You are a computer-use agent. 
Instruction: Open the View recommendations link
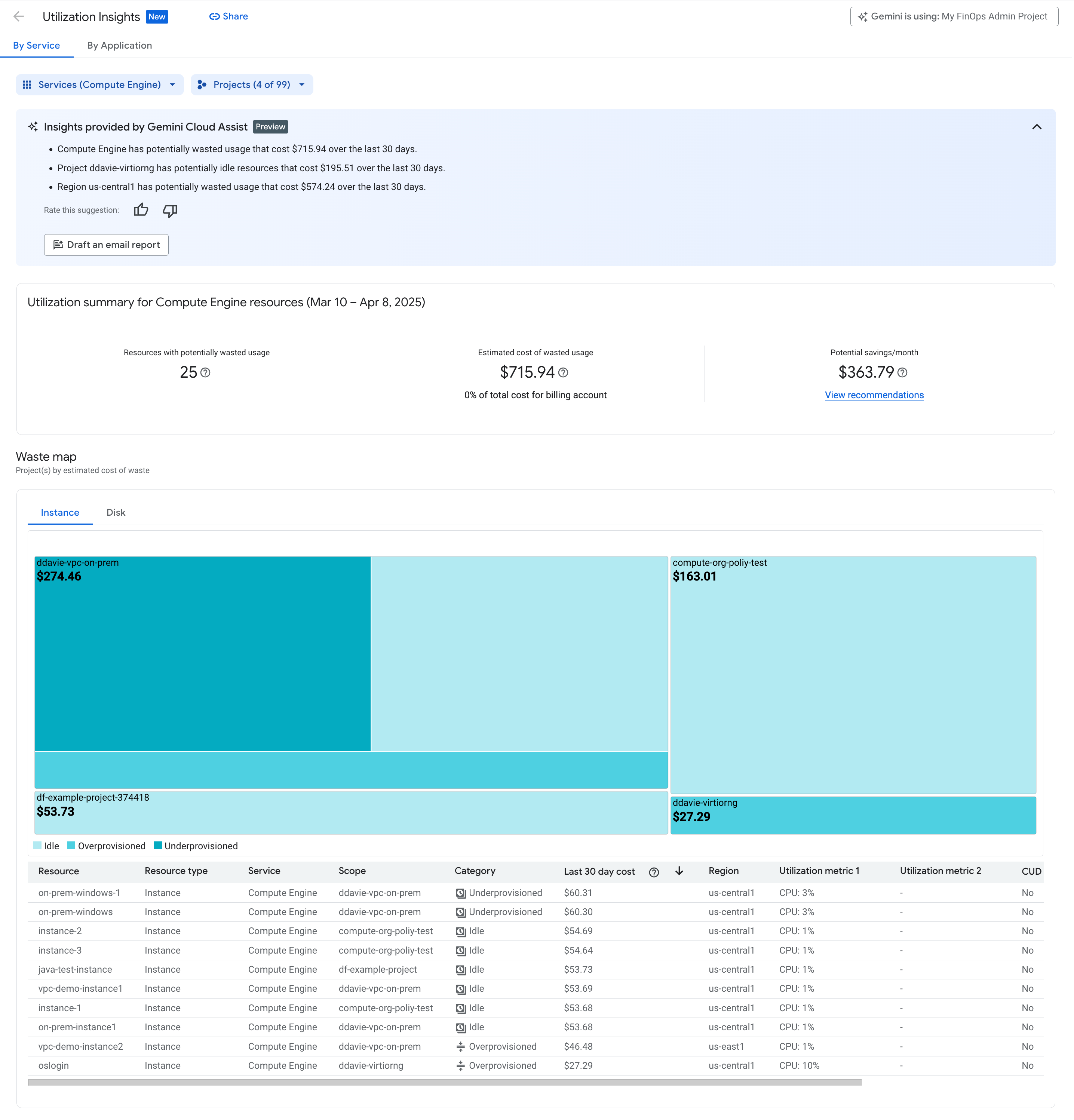pyautogui.click(x=874, y=395)
